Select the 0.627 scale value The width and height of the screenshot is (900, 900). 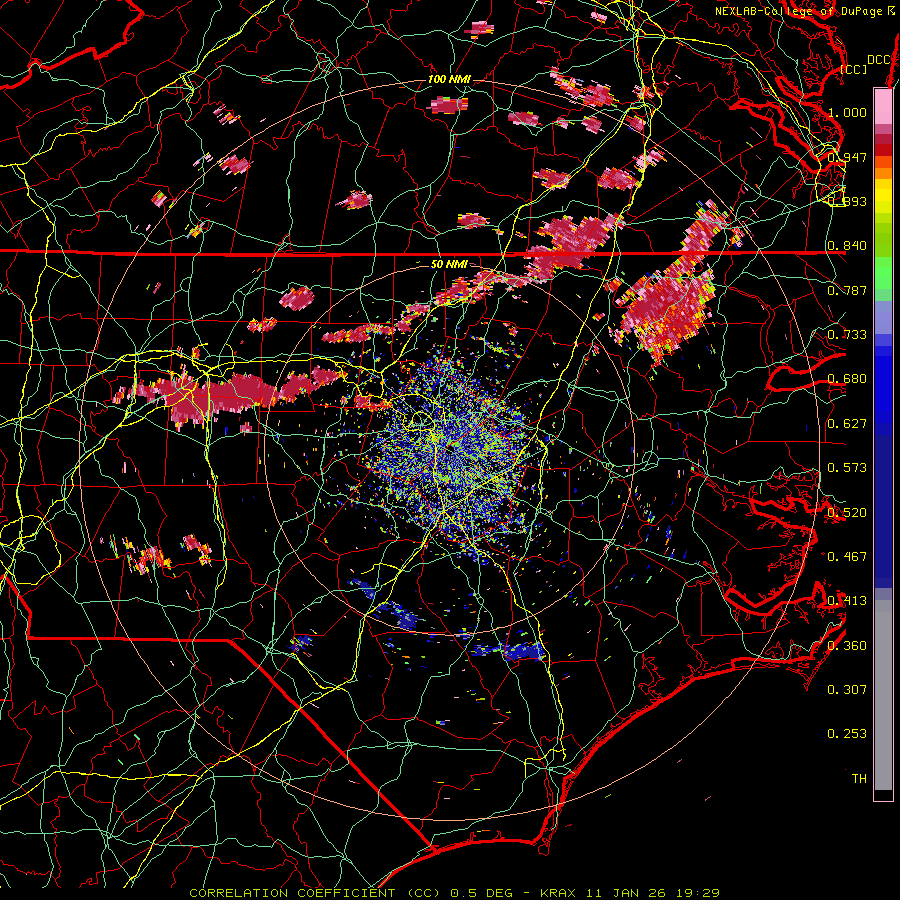pyautogui.click(x=847, y=423)
